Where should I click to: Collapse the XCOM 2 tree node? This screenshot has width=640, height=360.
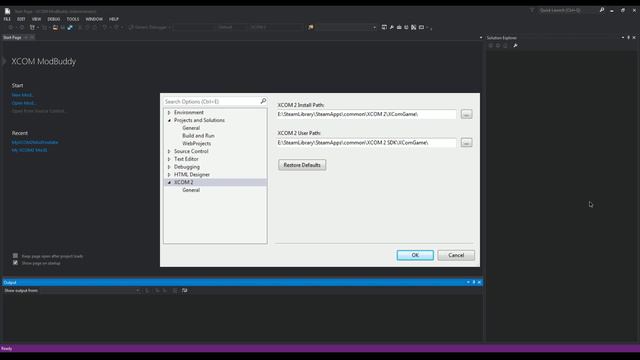(169, 182)
